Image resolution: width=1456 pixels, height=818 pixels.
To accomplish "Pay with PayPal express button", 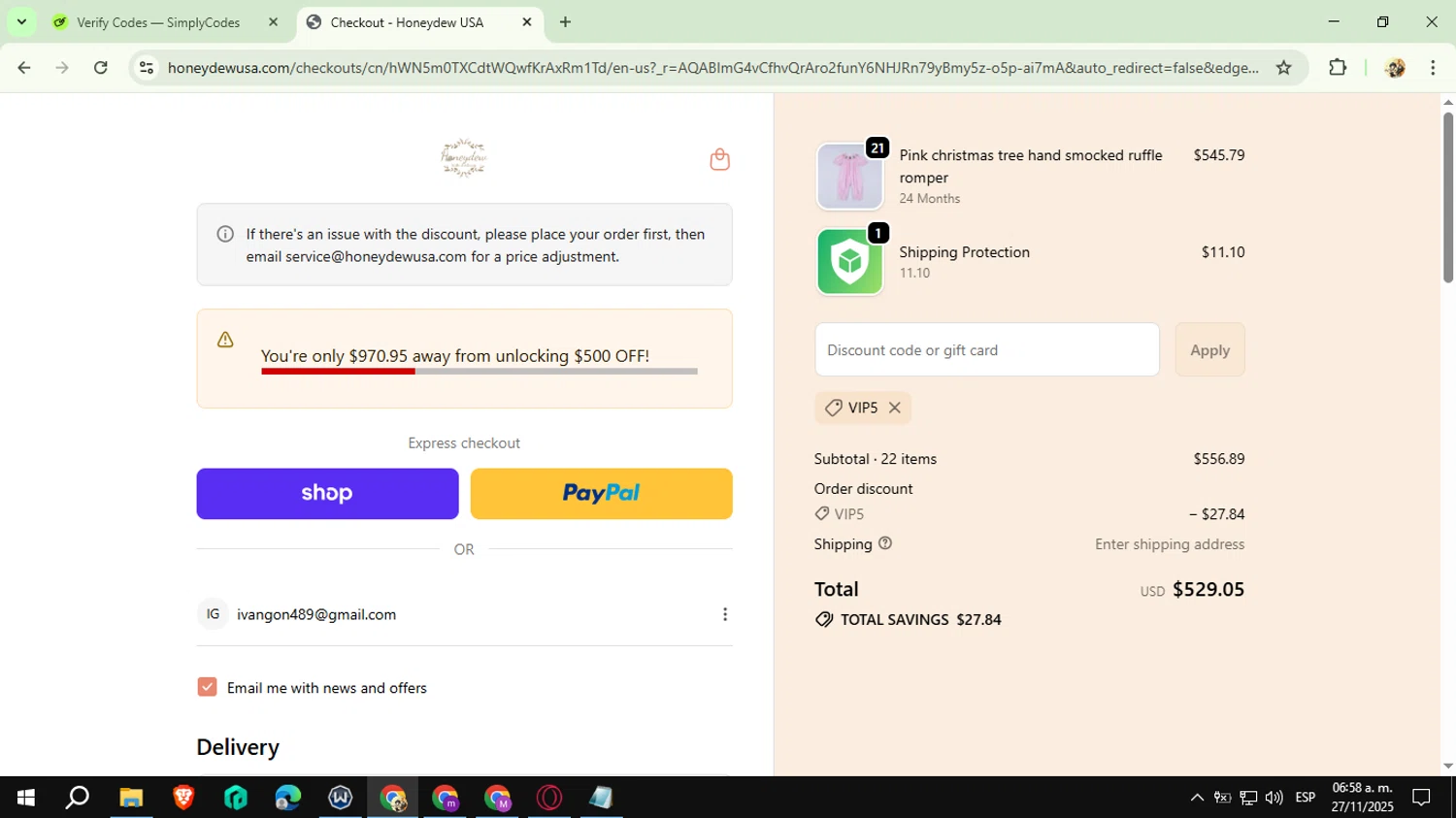I will [x=602, y=494].
